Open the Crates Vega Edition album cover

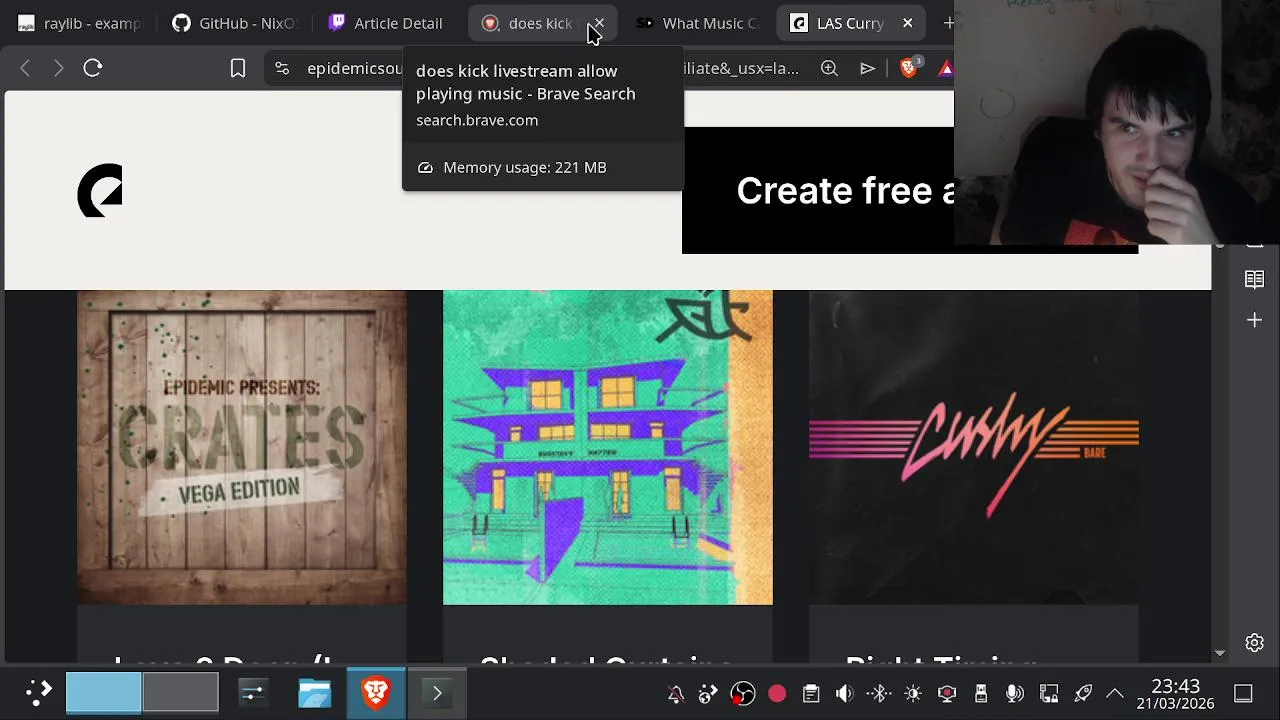242,447
